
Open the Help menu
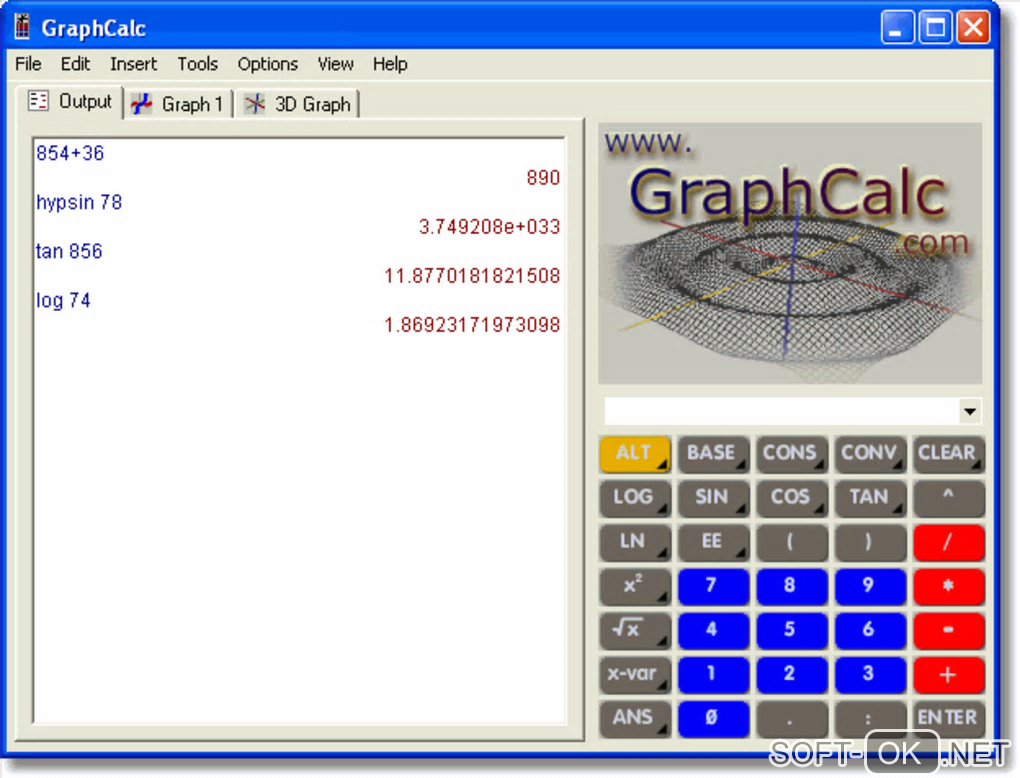click(x=390, y=64)
